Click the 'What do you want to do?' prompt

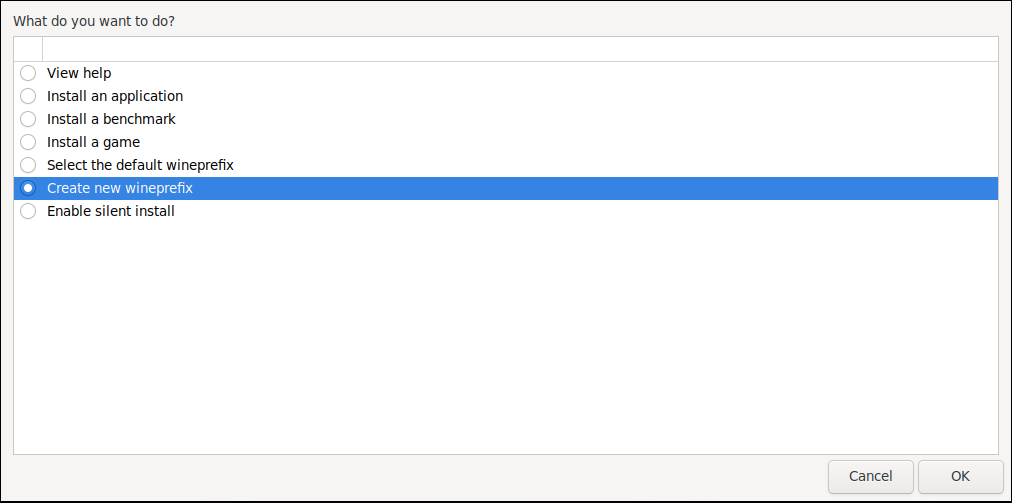(x=94, y=20)
